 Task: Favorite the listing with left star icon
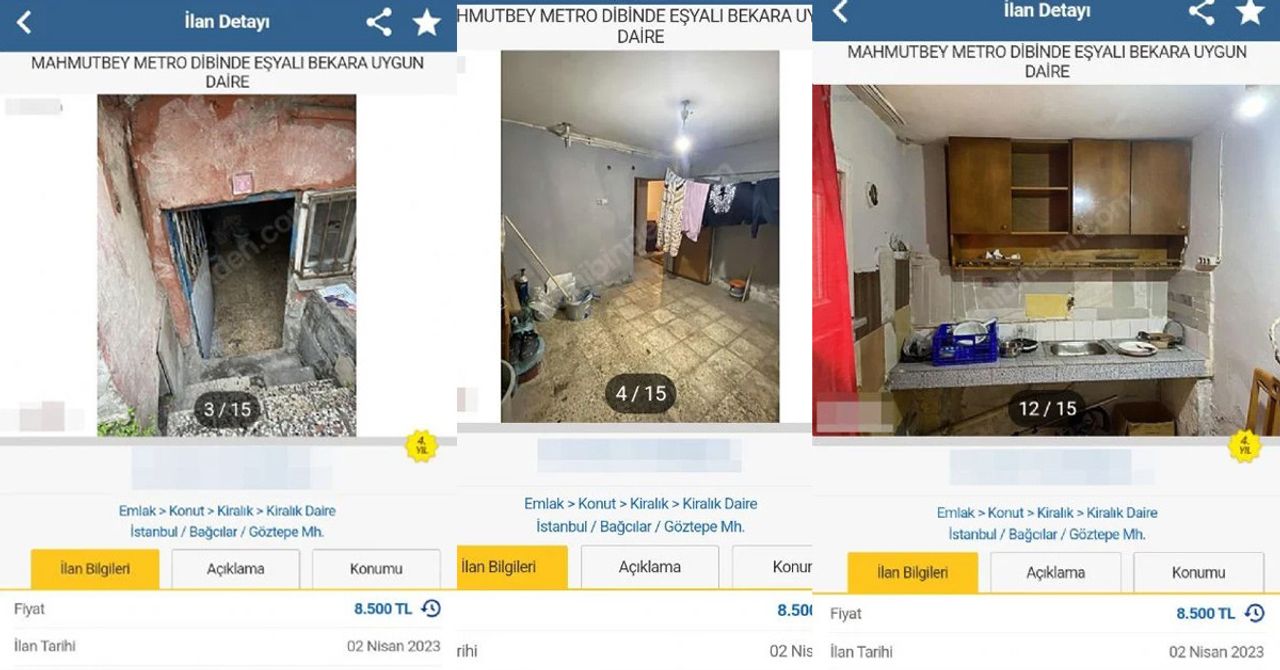coord(427,22)
